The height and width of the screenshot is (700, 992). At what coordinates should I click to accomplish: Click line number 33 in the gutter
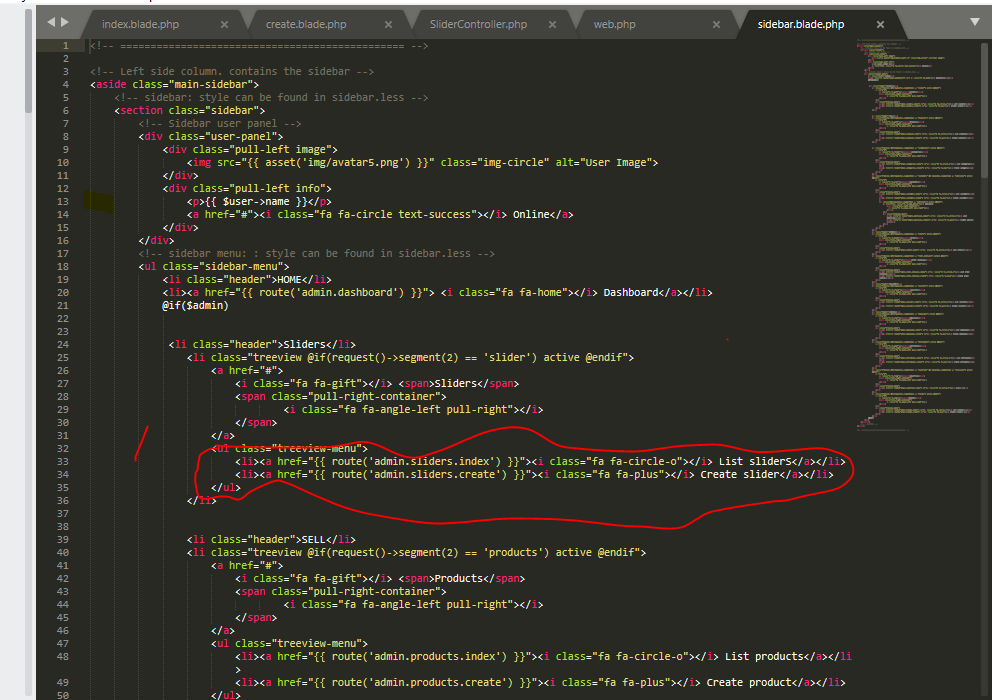coord(62,460)
